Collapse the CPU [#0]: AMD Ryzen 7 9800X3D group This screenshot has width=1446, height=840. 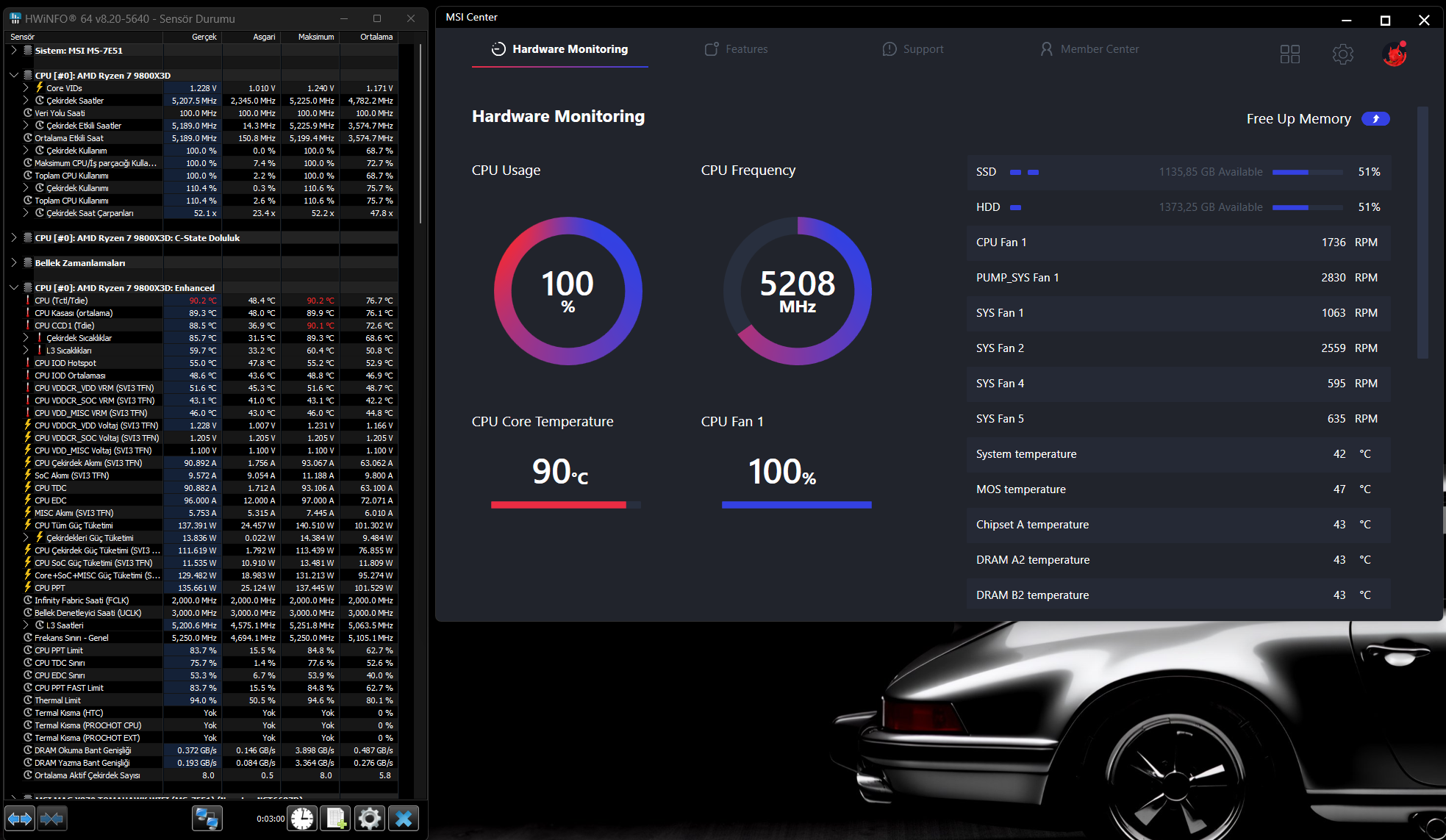pyautogui.click(x=14, y=76)
